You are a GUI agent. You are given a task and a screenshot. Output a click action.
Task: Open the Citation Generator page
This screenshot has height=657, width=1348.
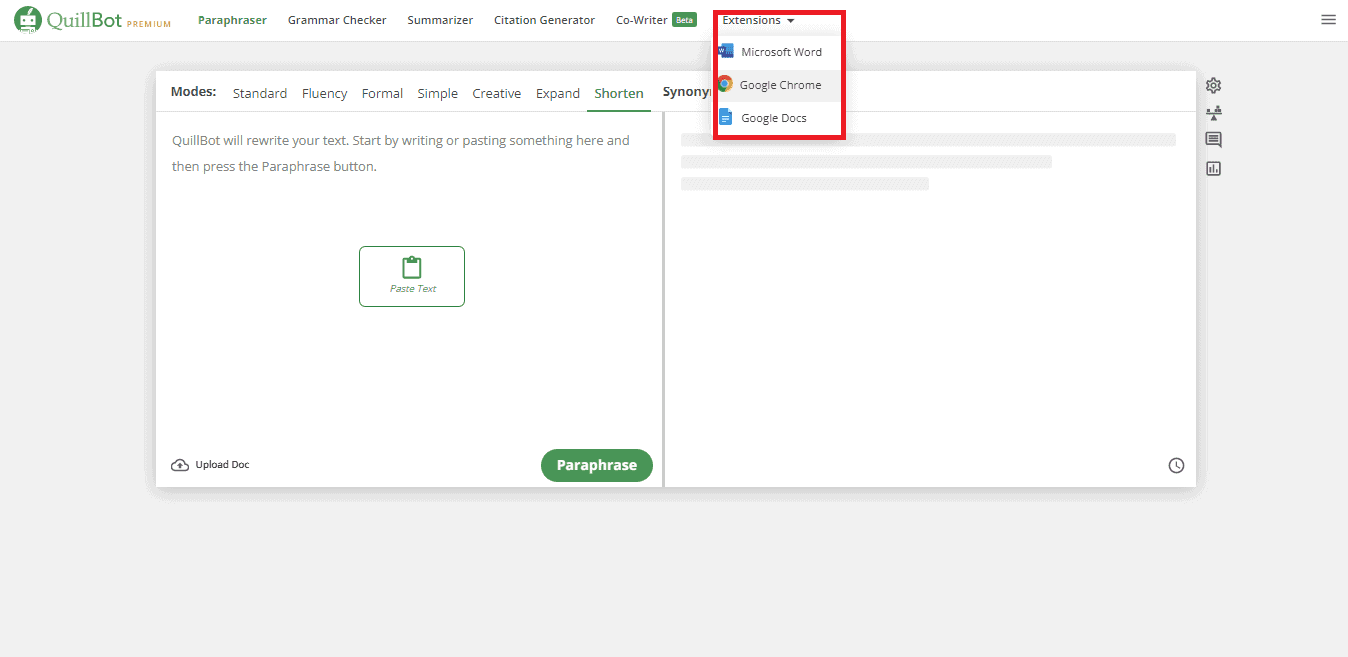click(x=544, y=20)
